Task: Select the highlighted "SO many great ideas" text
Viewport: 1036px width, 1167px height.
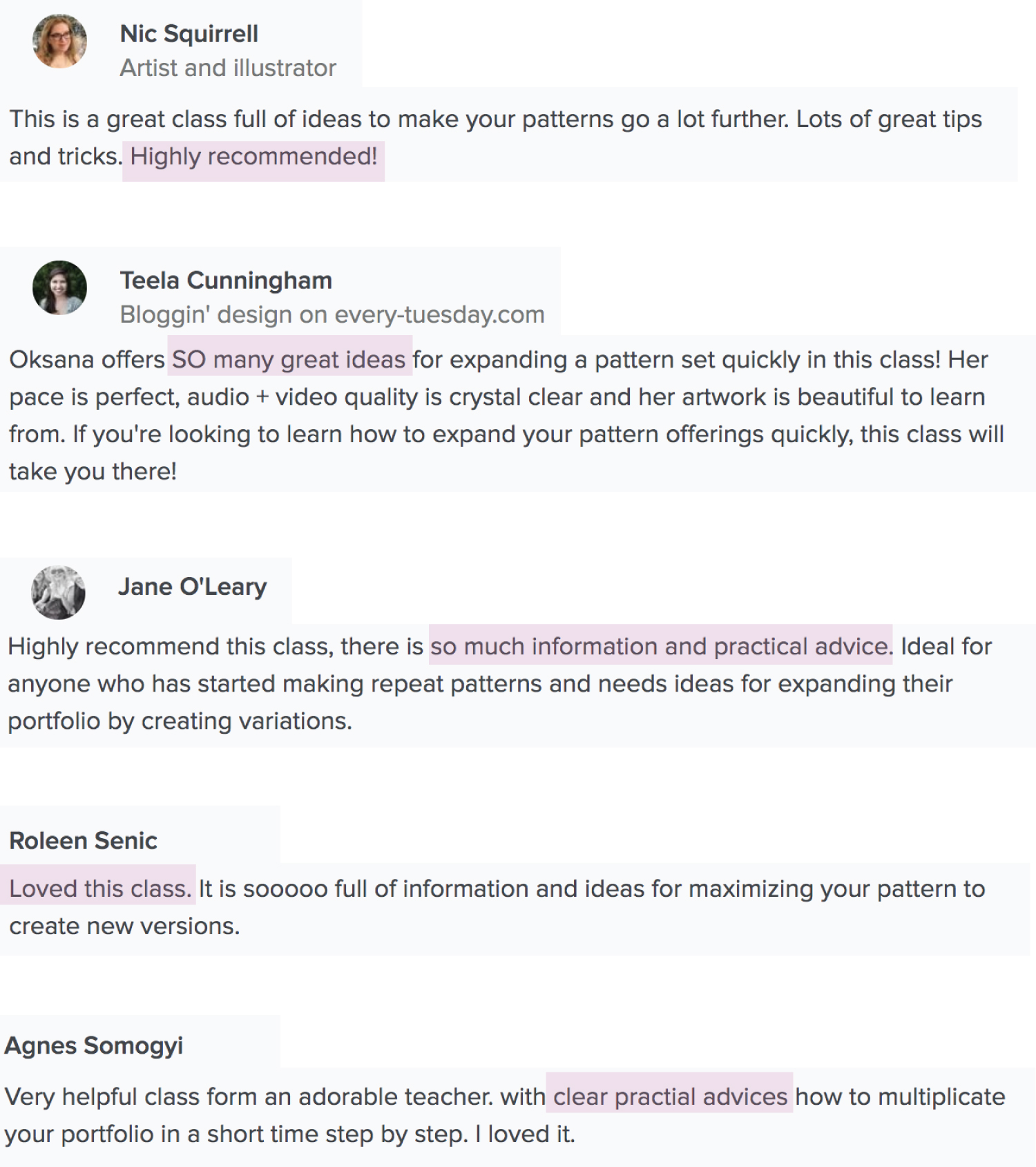Action: click(x=290, y=359)
